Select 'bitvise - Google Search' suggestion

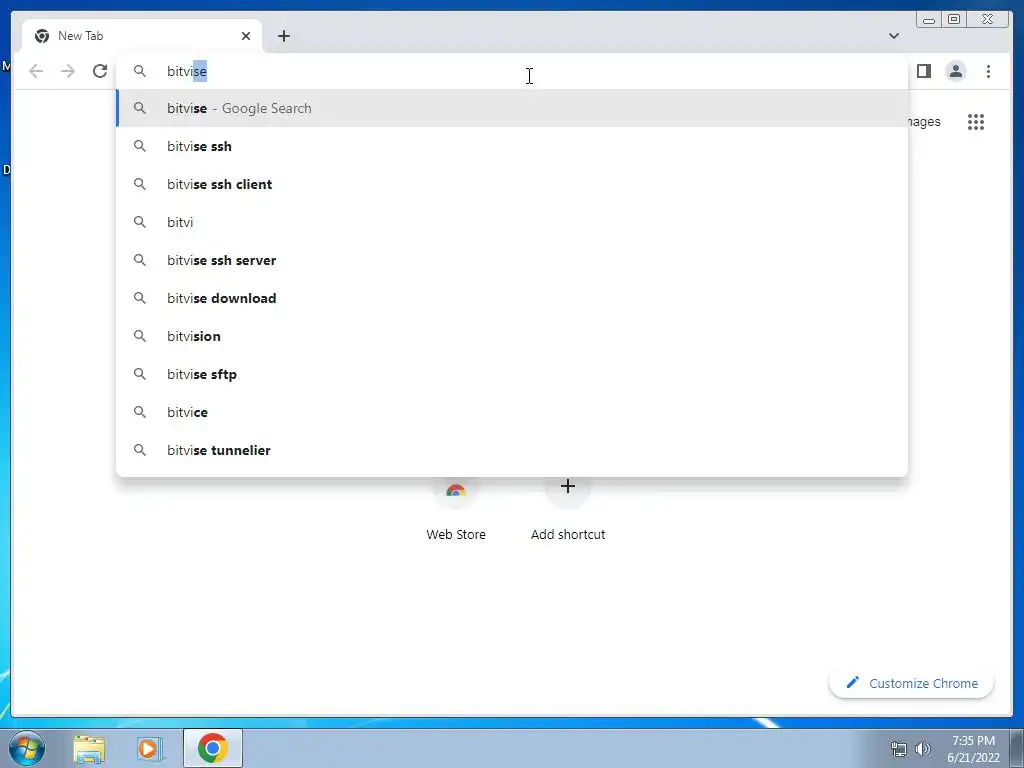pyautogui.click(x=512, y=108)
